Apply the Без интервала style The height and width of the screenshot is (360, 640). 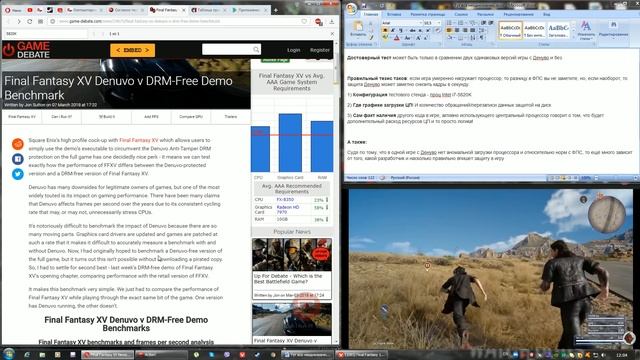coord(534,30)
